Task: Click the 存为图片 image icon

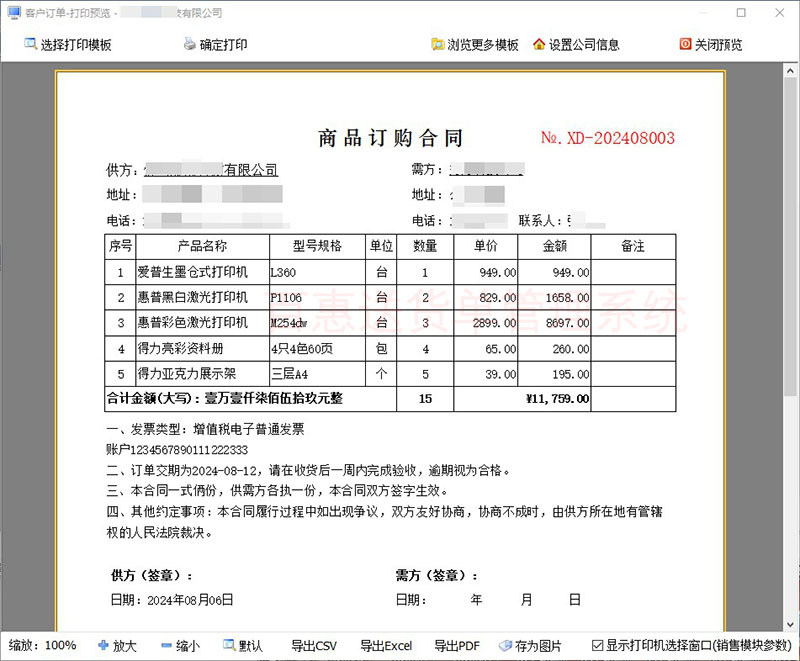Action: [505, 646]
